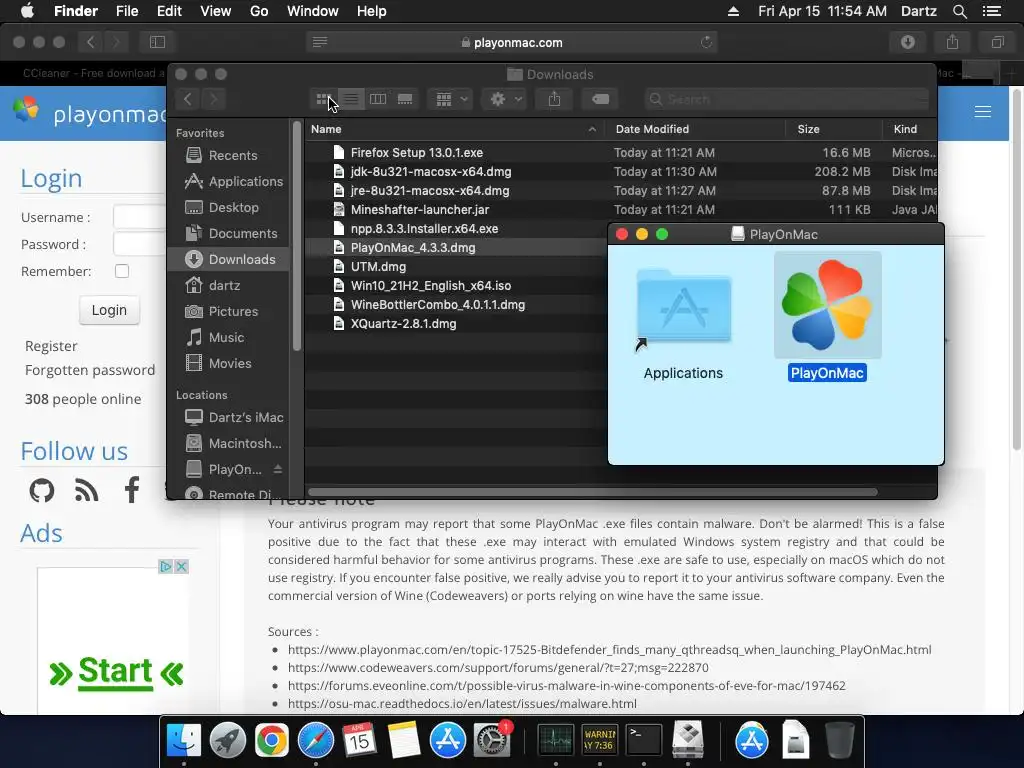
Task: Open the Window menu
Action: click(x=313, y=11)
